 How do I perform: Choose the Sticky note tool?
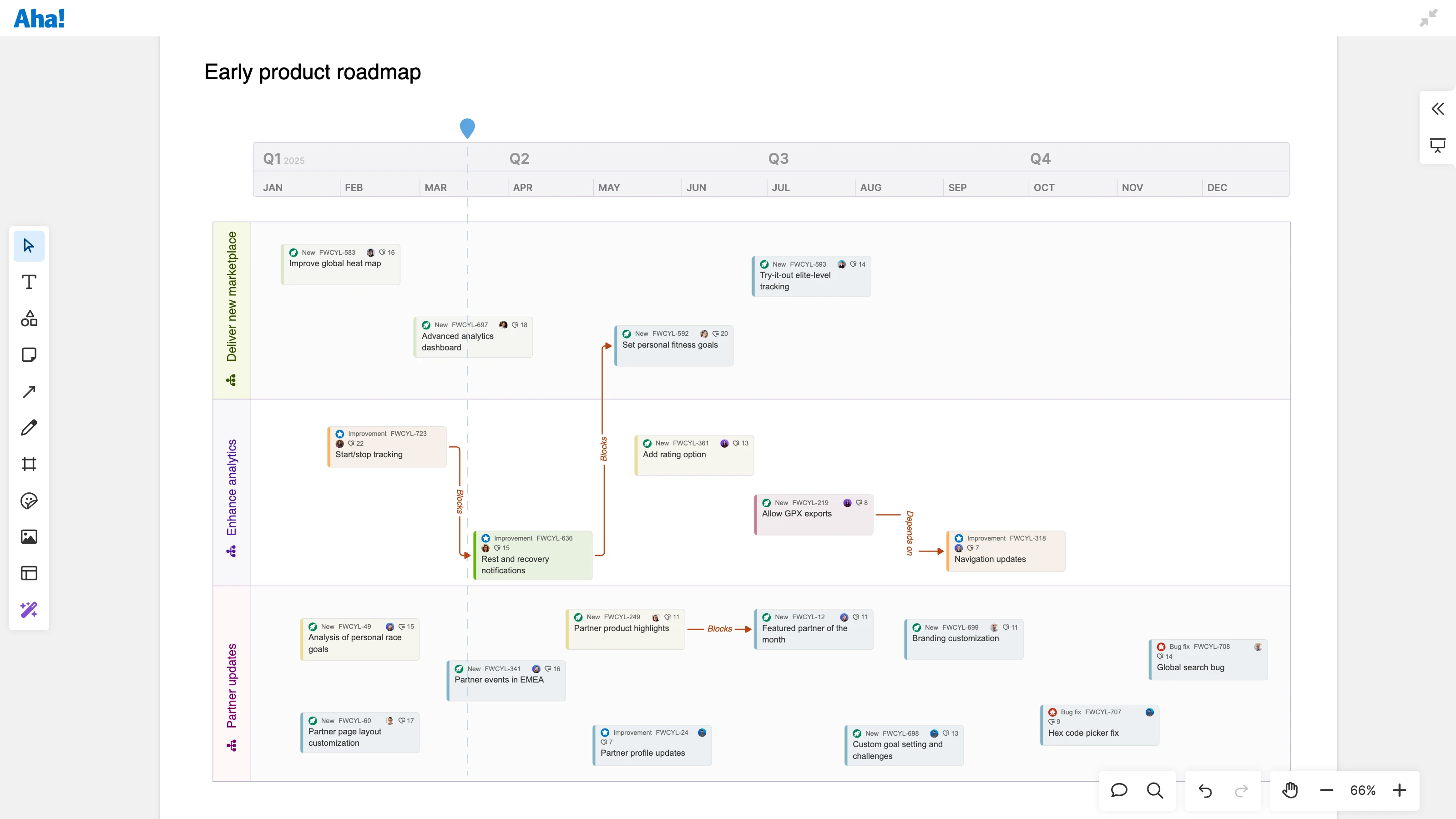29,355
